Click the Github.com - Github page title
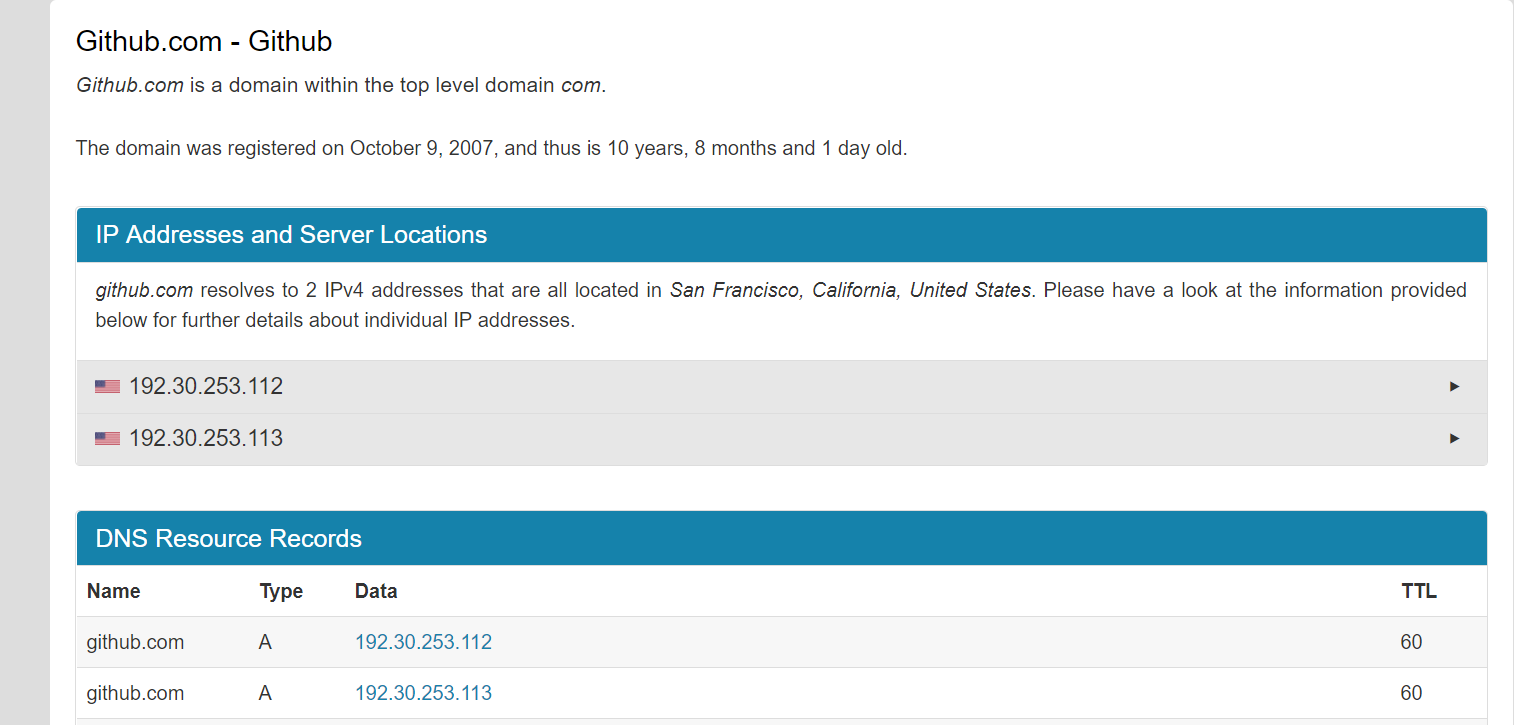Image resolution: width=1514 pixels, height=725 pixels. tap(204, 42)
